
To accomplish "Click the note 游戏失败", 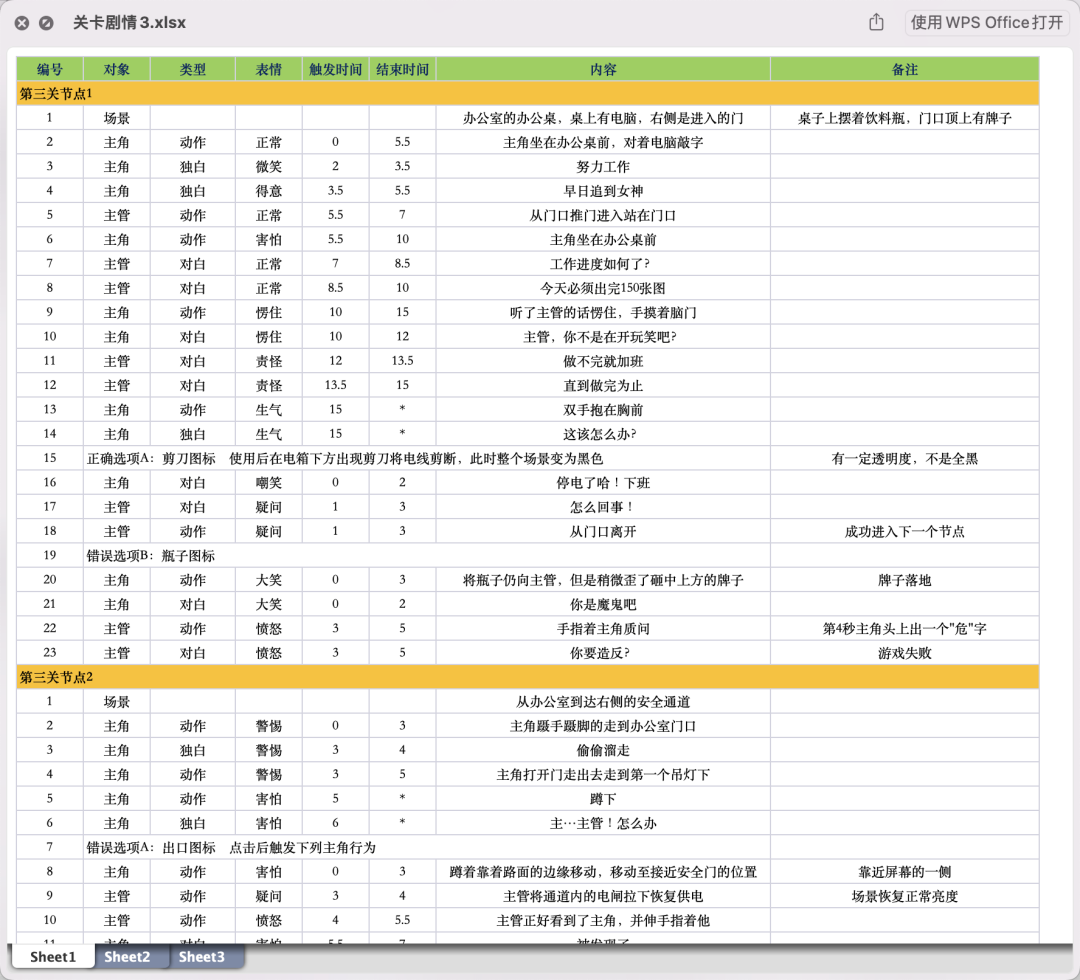I will [x=904, y=652].
